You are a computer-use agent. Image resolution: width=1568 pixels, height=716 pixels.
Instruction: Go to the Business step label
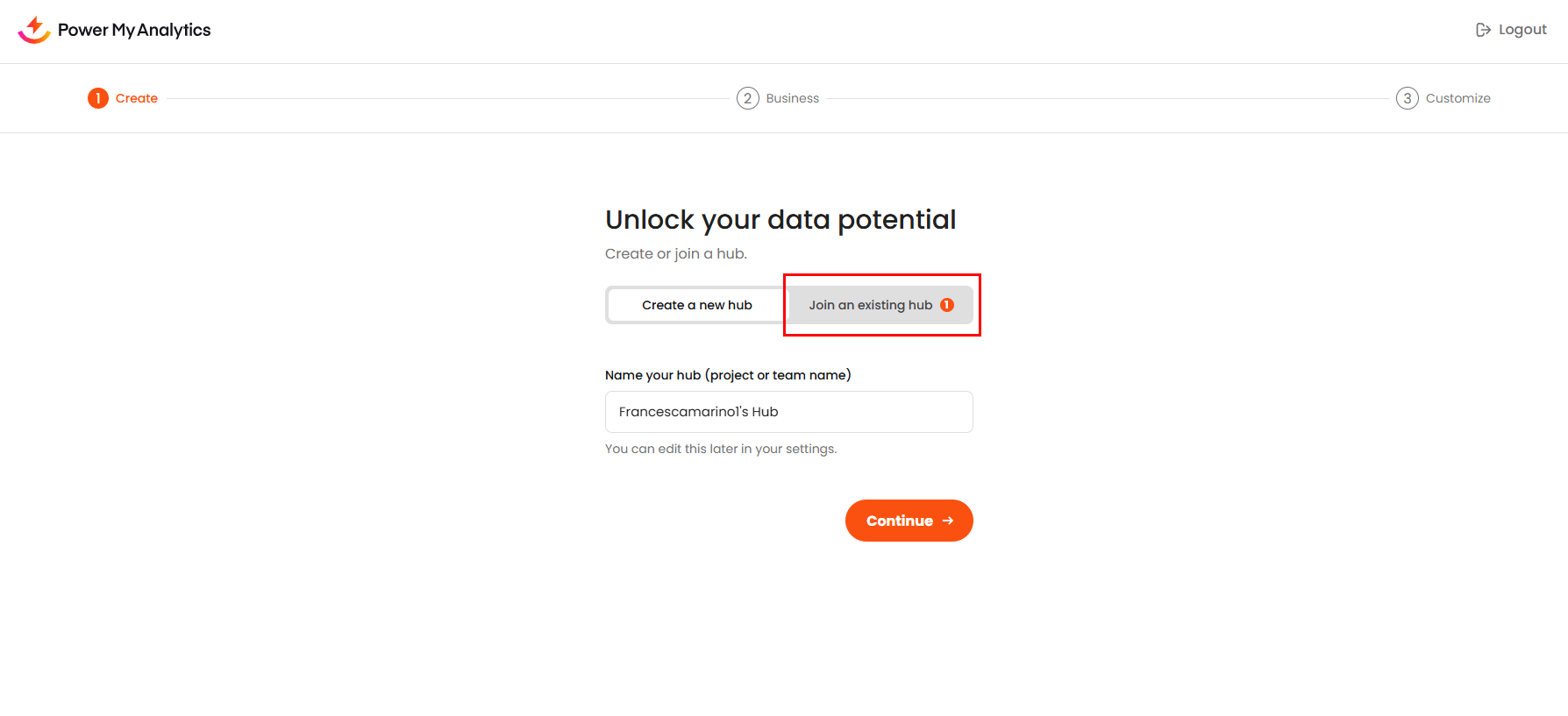792,98
